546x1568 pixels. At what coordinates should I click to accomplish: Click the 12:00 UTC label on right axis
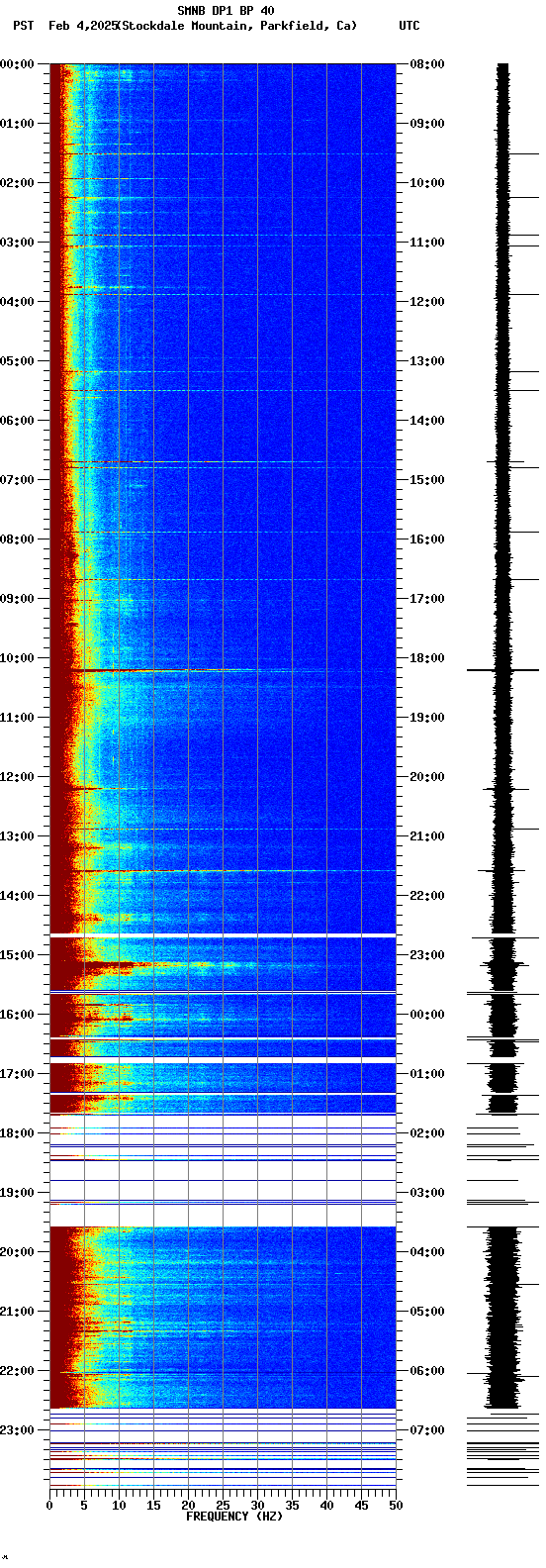[427, 302]
